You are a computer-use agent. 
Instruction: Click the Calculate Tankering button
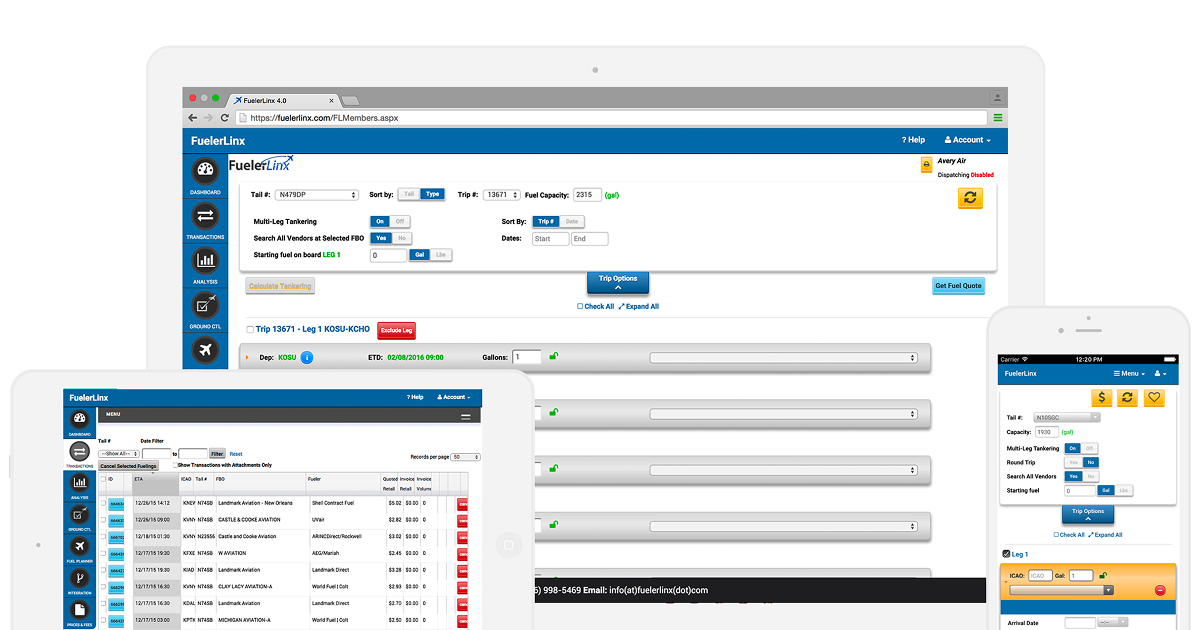point(280,286)
